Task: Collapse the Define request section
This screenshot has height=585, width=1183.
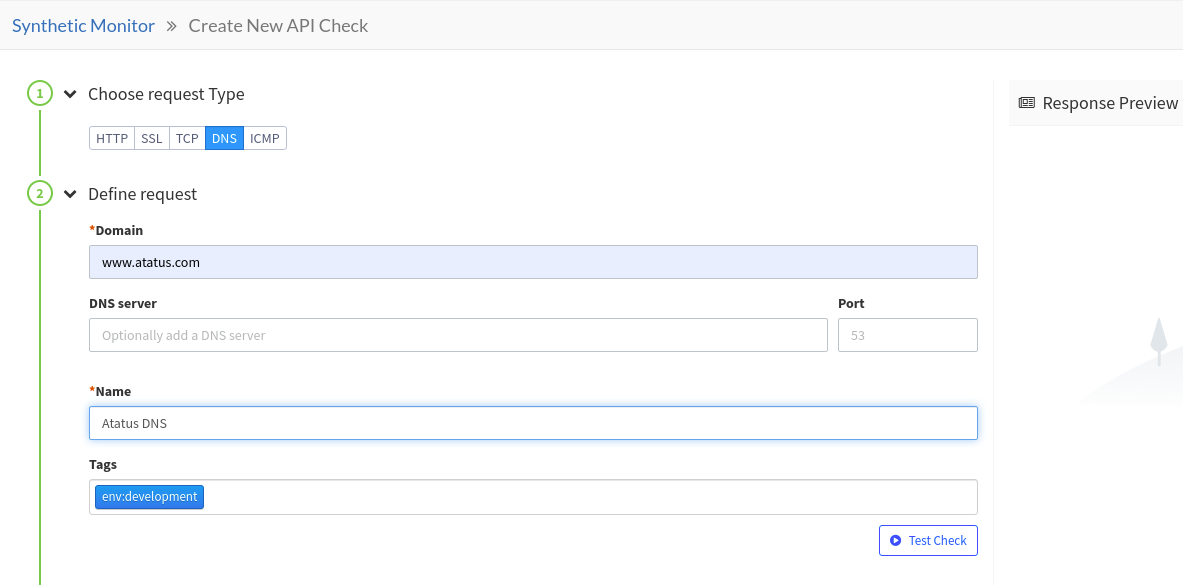Action: click(x=70, y=194)
